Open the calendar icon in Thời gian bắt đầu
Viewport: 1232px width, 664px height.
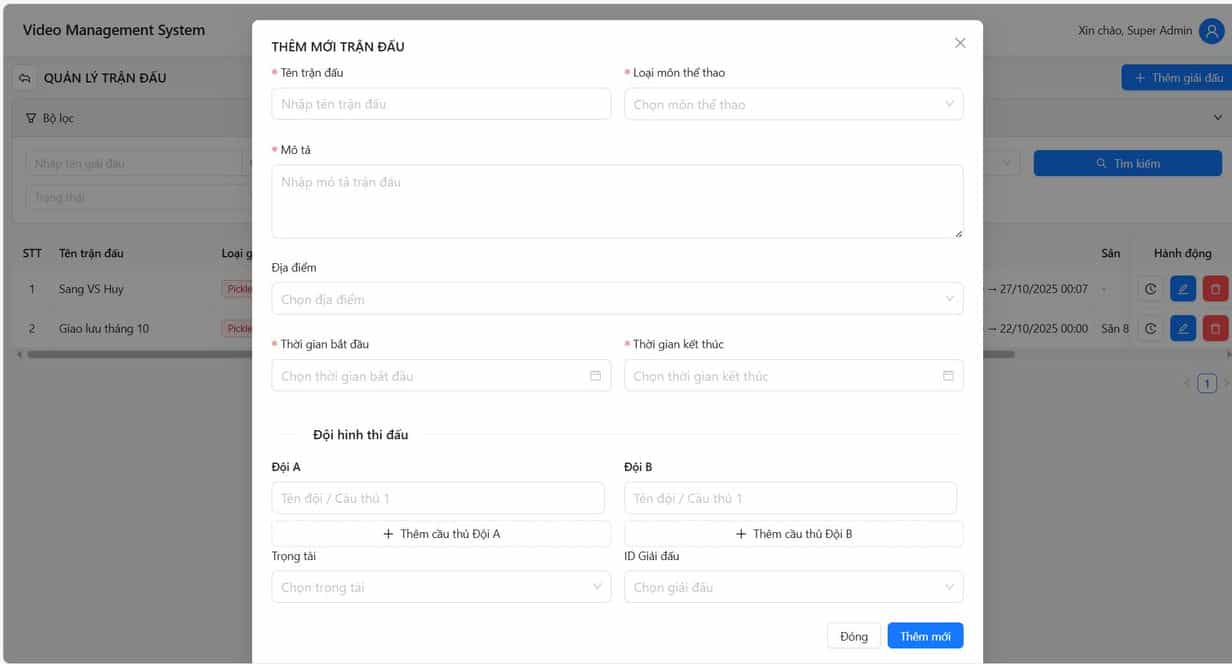point(595,376)
